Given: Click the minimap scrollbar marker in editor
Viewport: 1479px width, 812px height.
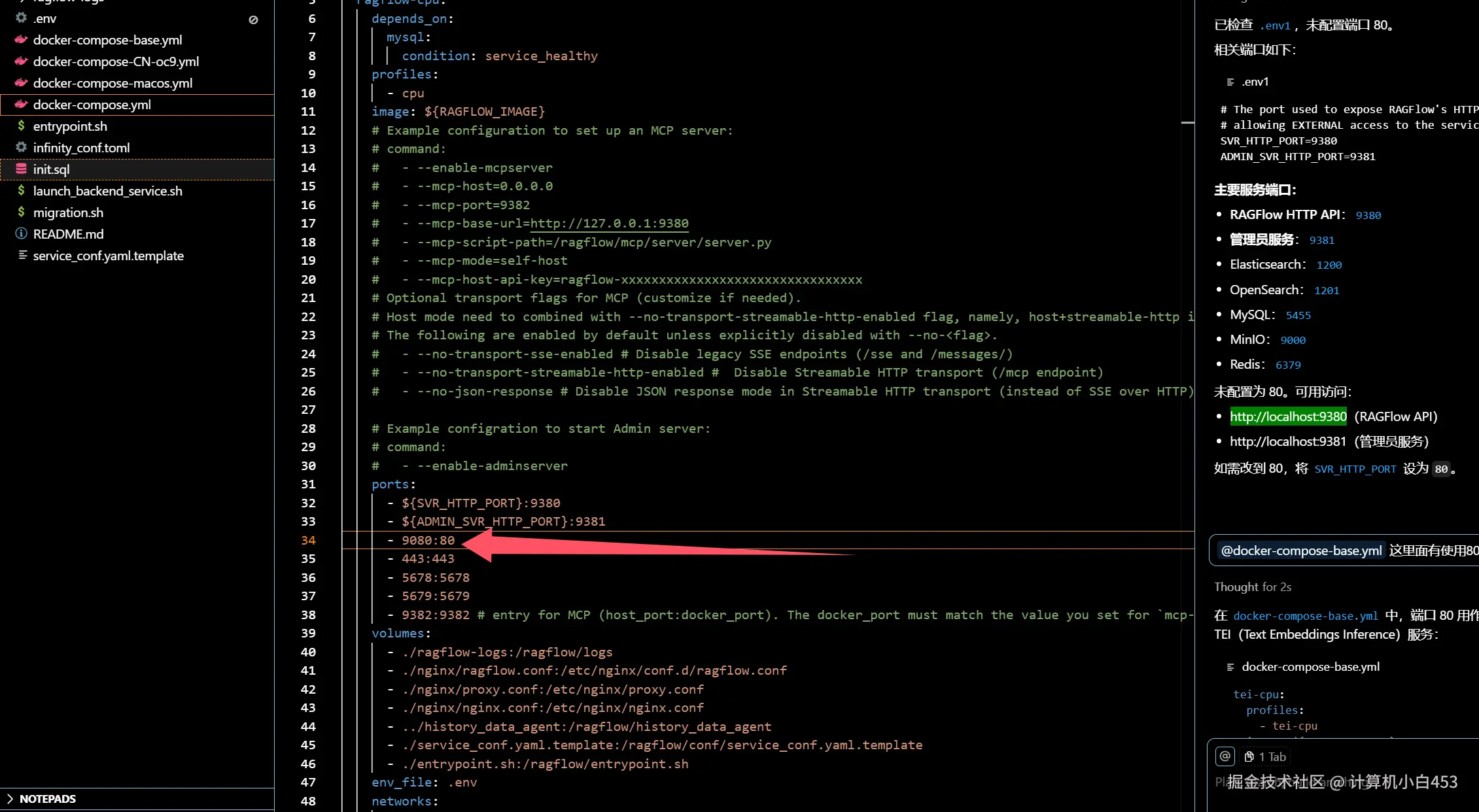Looking at the screenshot, I should [x=1187, y=122].
